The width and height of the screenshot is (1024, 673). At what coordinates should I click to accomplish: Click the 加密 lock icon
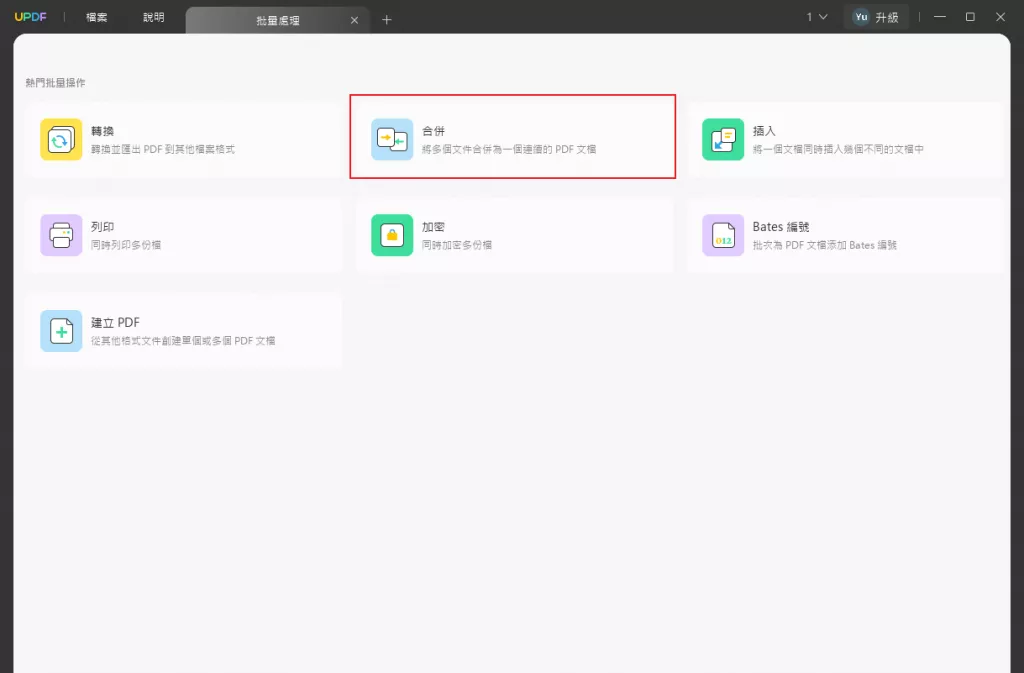(392, 235)
